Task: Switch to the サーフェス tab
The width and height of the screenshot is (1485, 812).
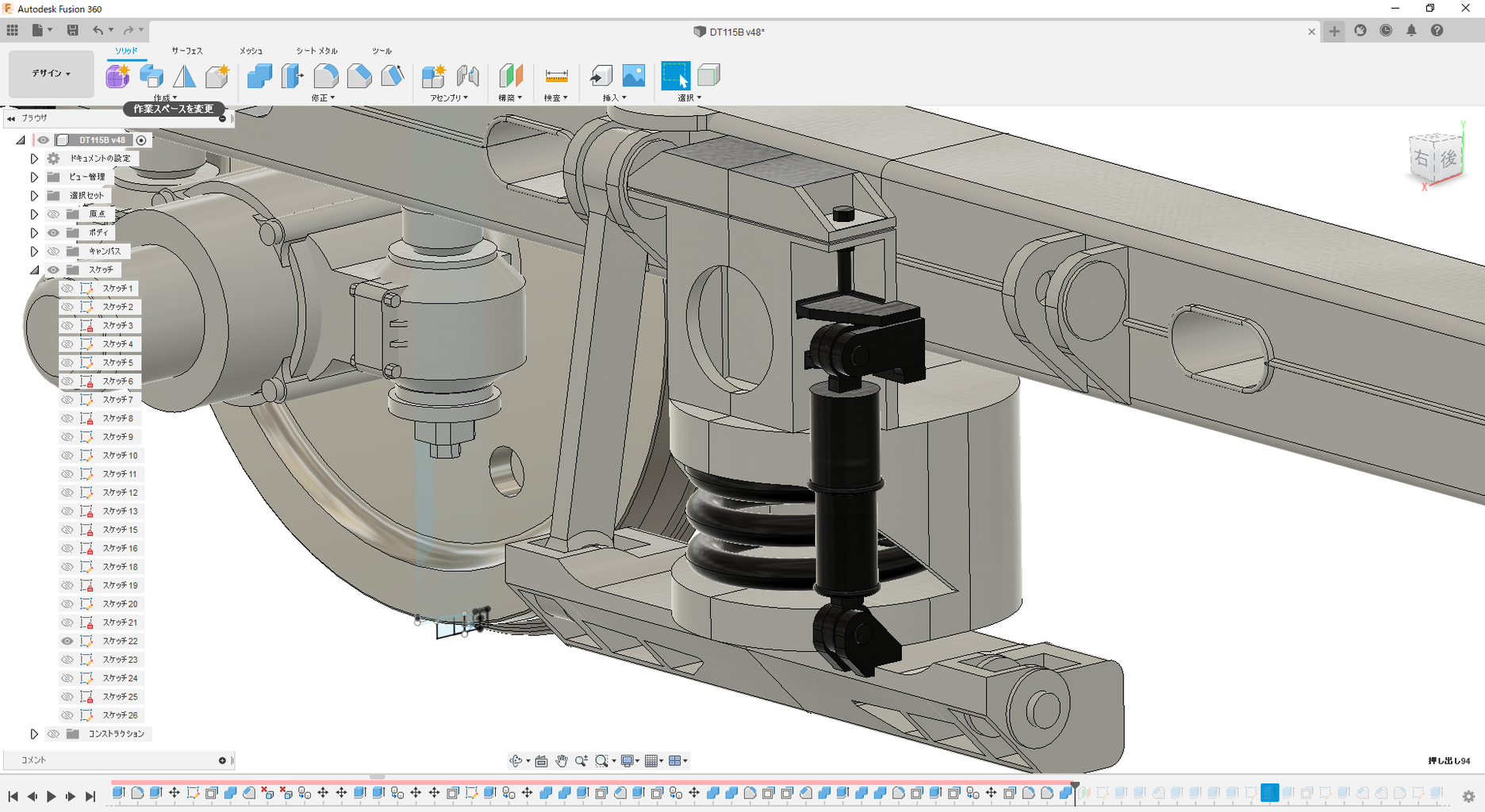Action: (187, 51)
